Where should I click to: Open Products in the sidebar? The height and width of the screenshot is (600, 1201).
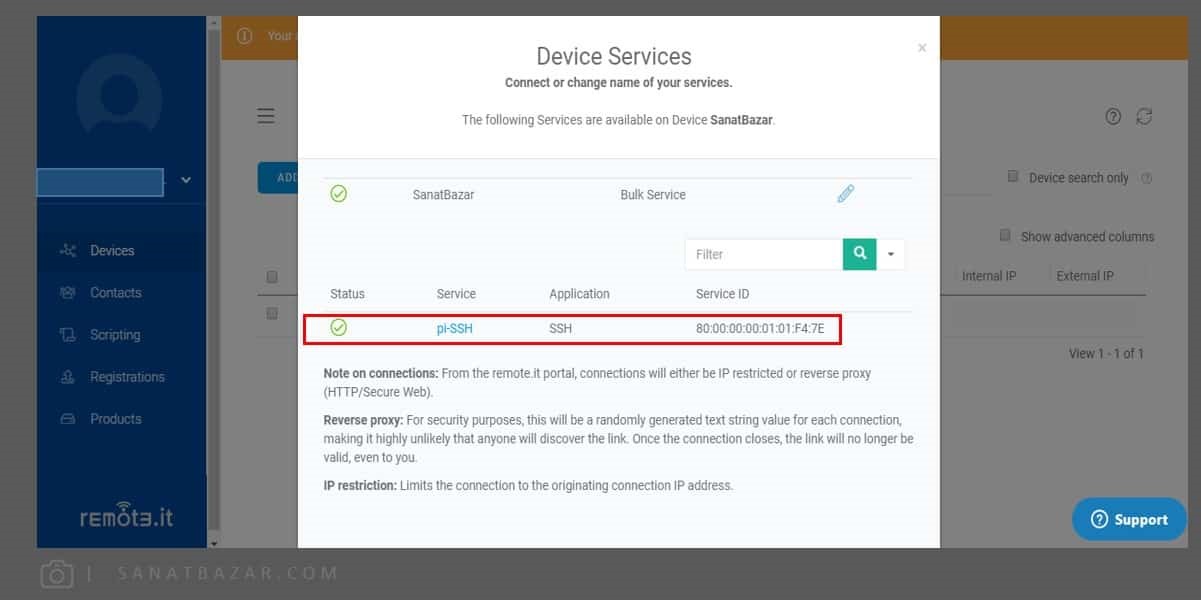tap(116, 419)
